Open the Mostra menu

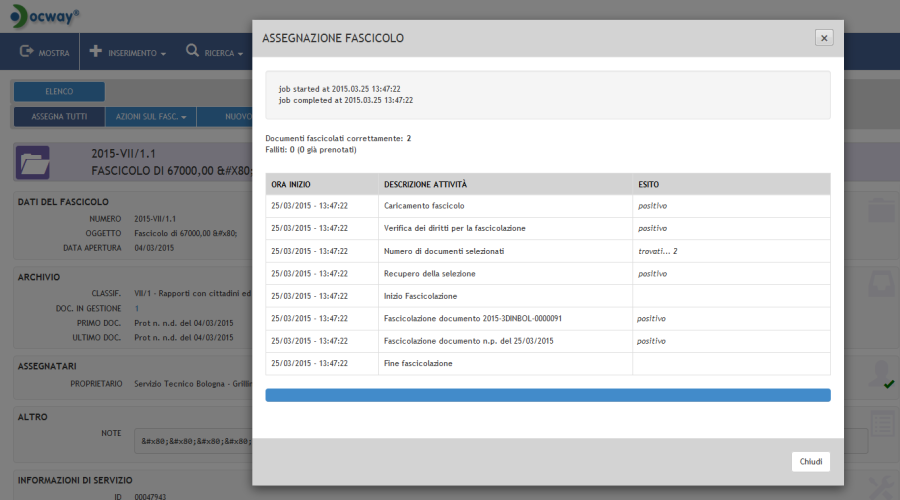[x=45, y=52]
